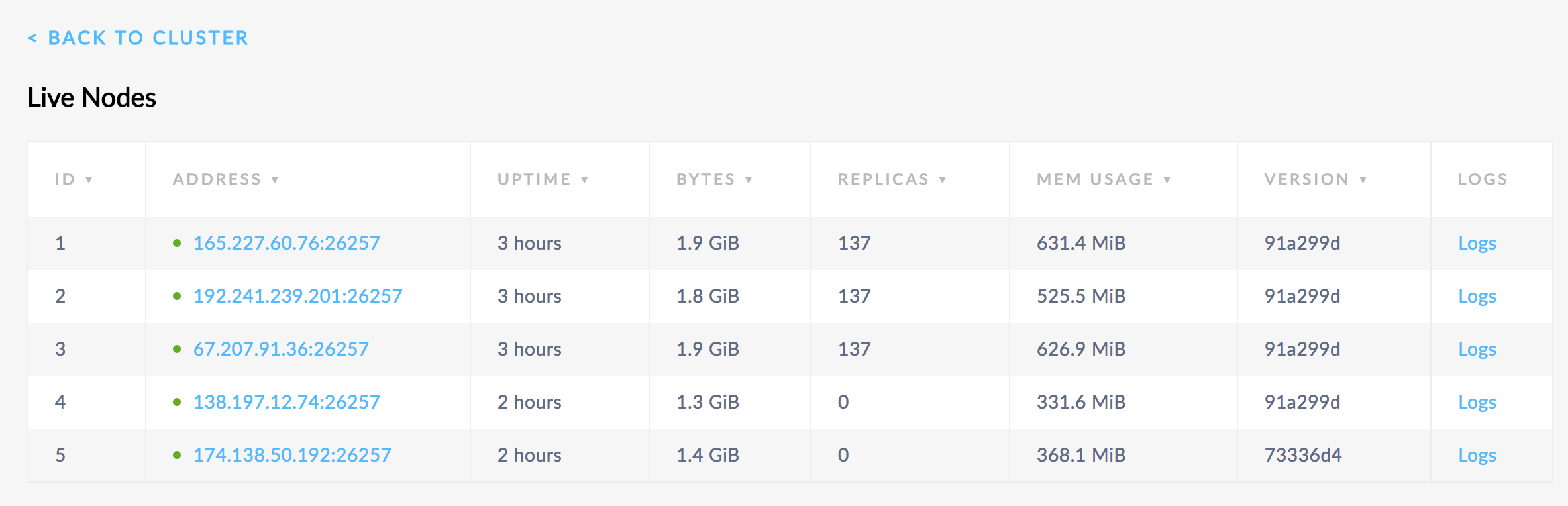1568x506 pixels.
Task: Sort nodes by Bytes column
Action: pyautogui.click(x=713, y=179)
